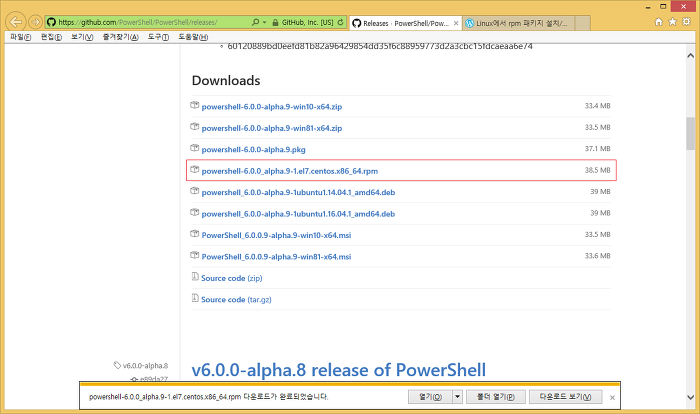
Task: Refresh the page with reload icon
Action: [x=341, y=22]
